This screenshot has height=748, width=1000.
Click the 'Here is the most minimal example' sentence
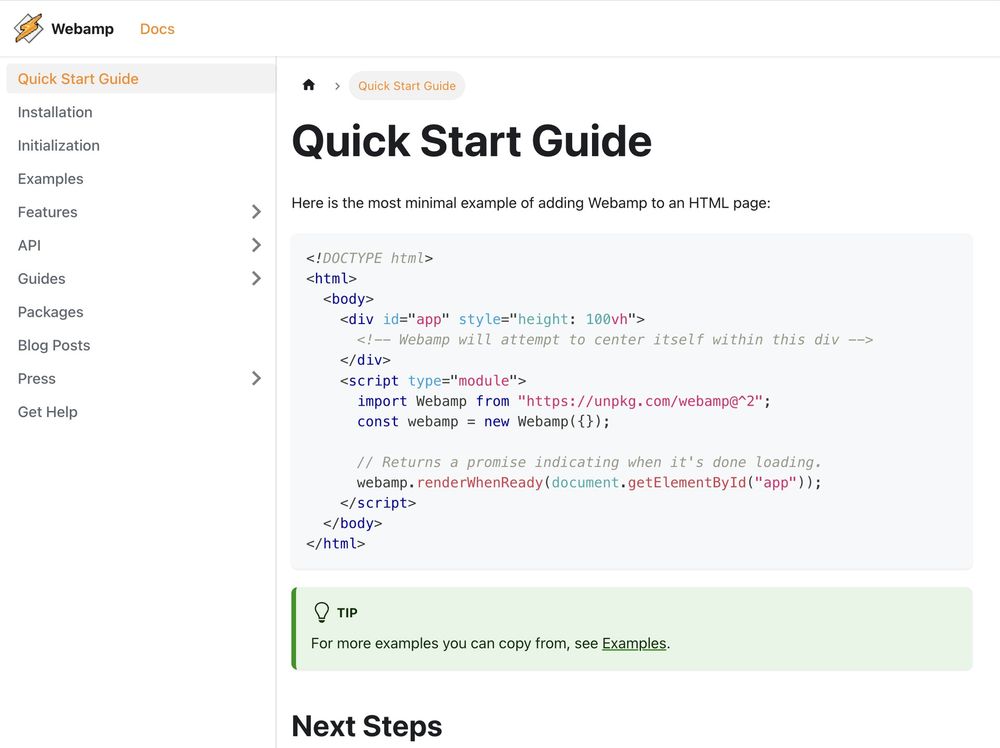(x=531, y=203)
